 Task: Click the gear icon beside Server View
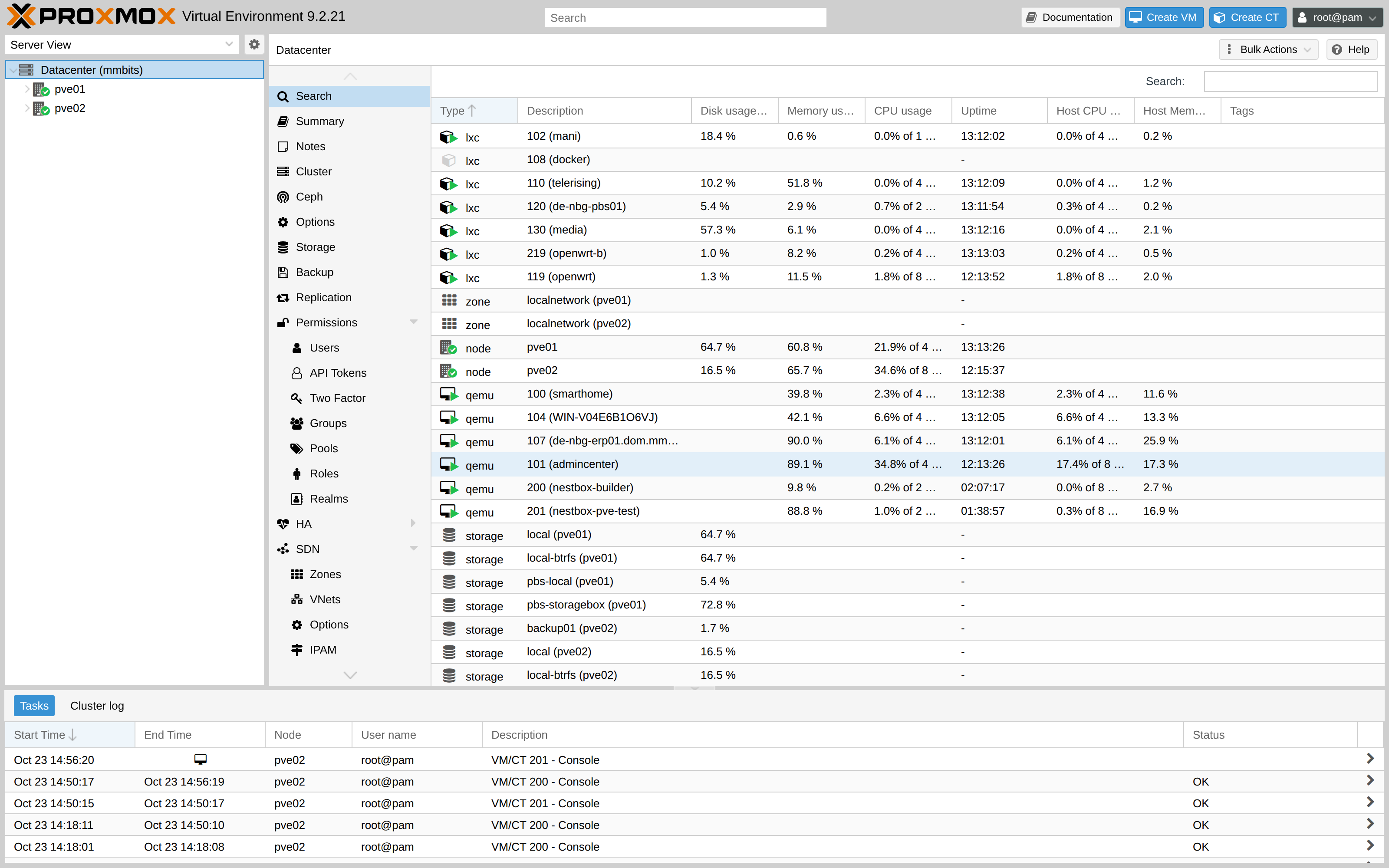(x=253, y=44)
